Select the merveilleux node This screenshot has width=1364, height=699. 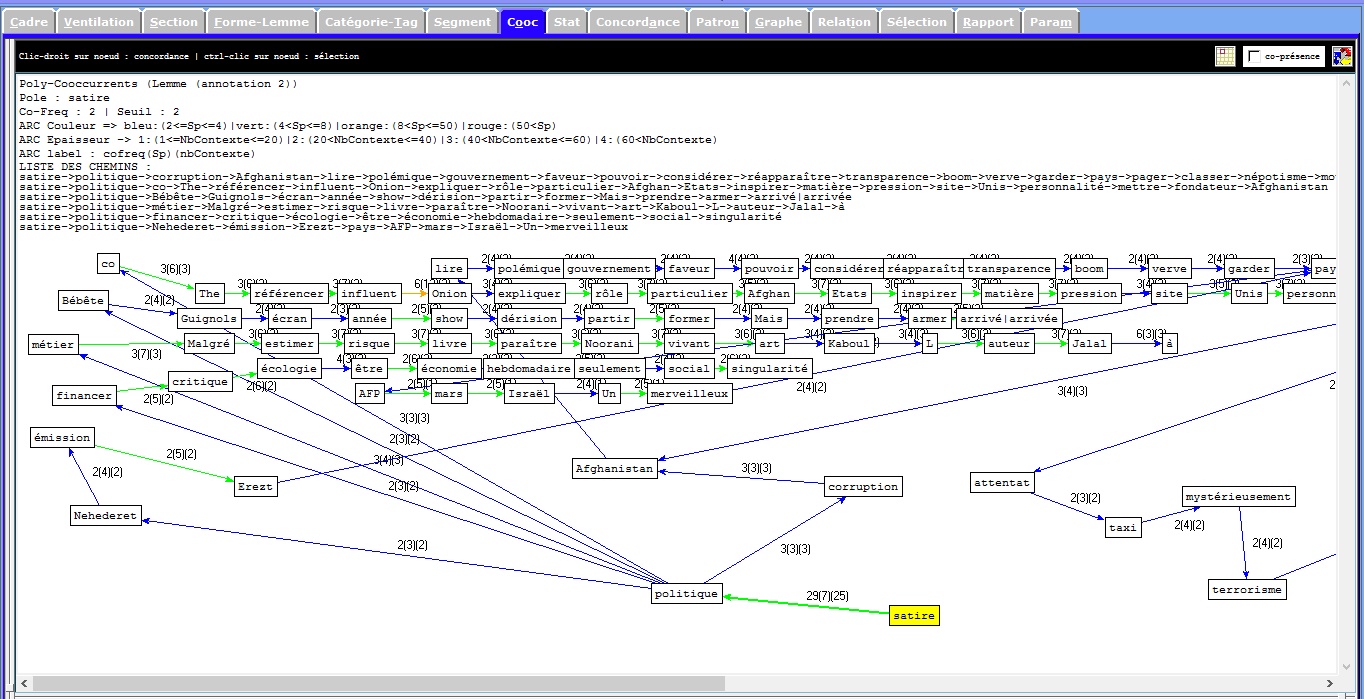tap(689, 394)
